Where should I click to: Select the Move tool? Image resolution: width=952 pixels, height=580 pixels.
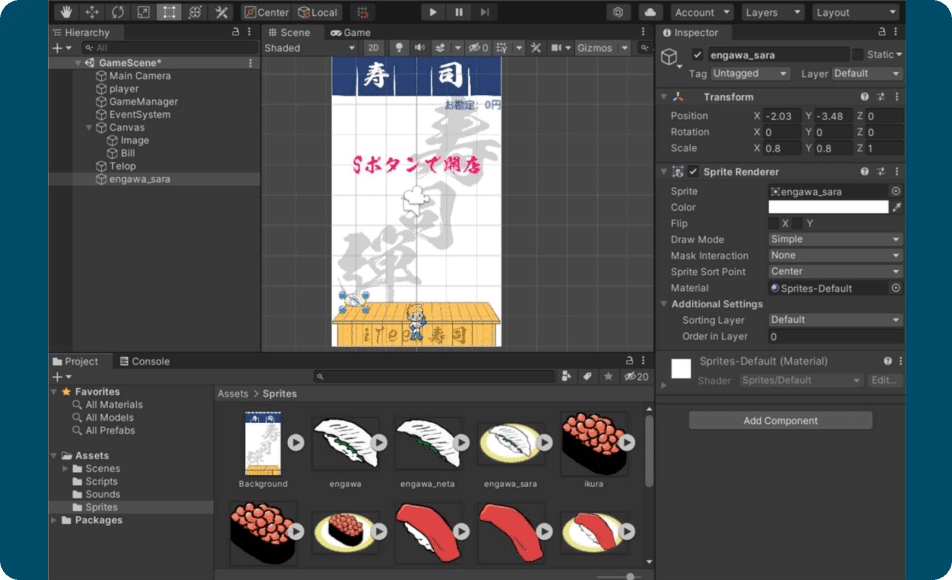[x=93, y=12]
